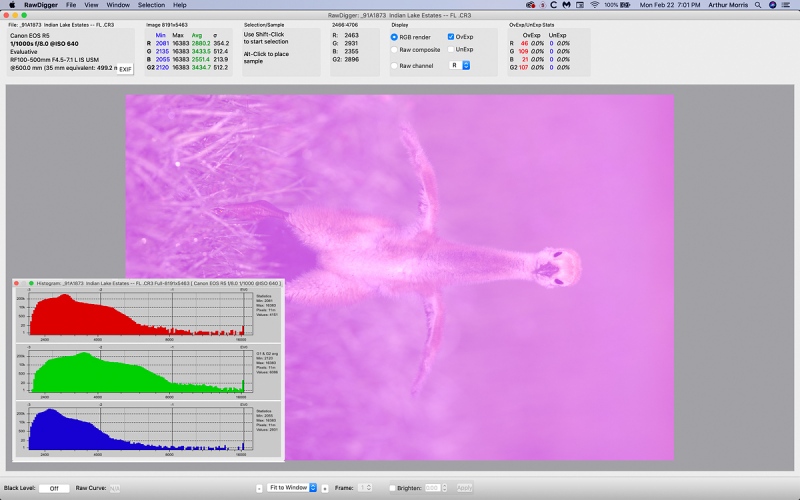
Task: Select the Raw composite radio button
Action: 394,50
